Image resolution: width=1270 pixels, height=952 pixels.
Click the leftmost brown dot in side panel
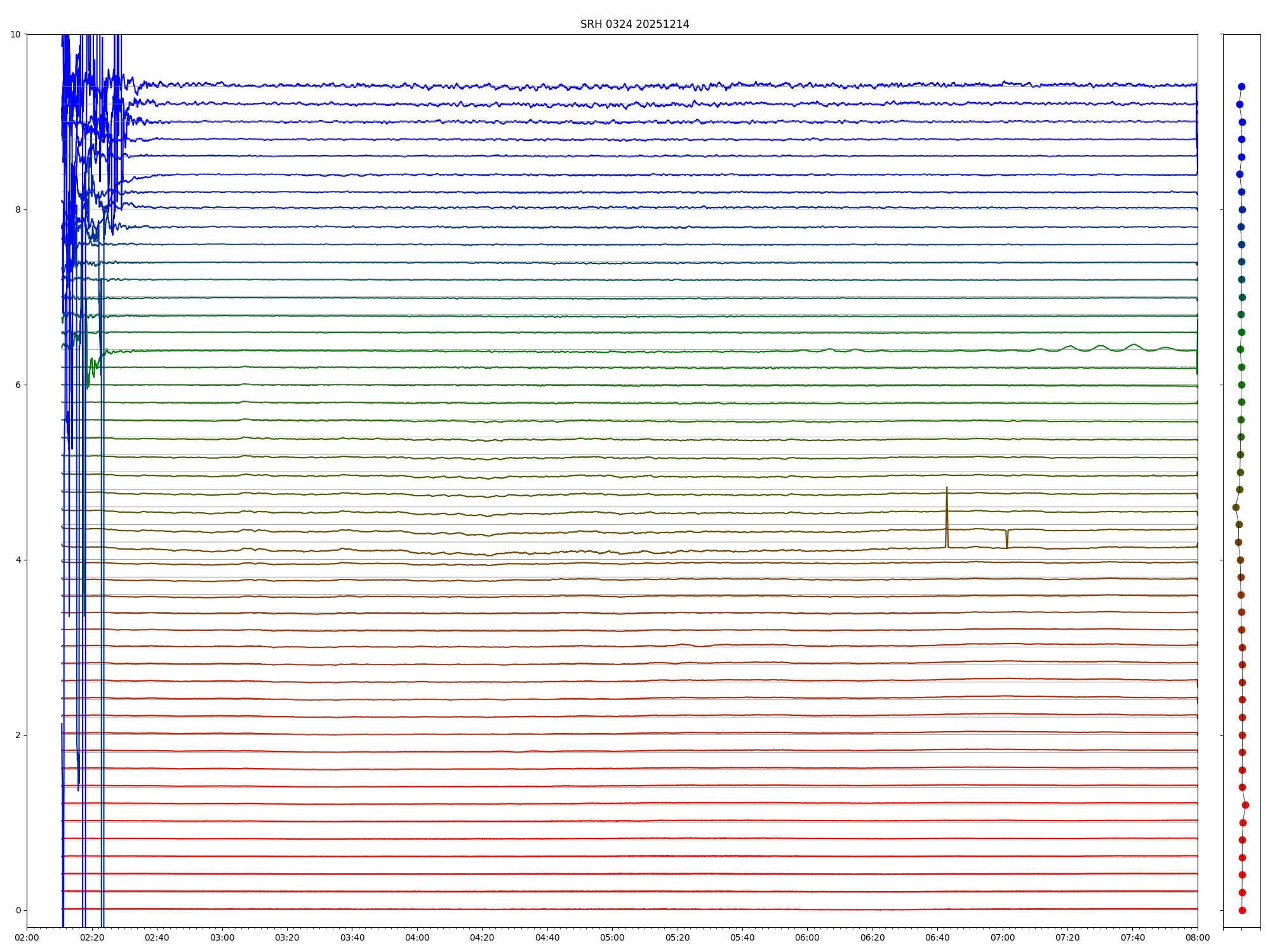tap(1236, 507)
